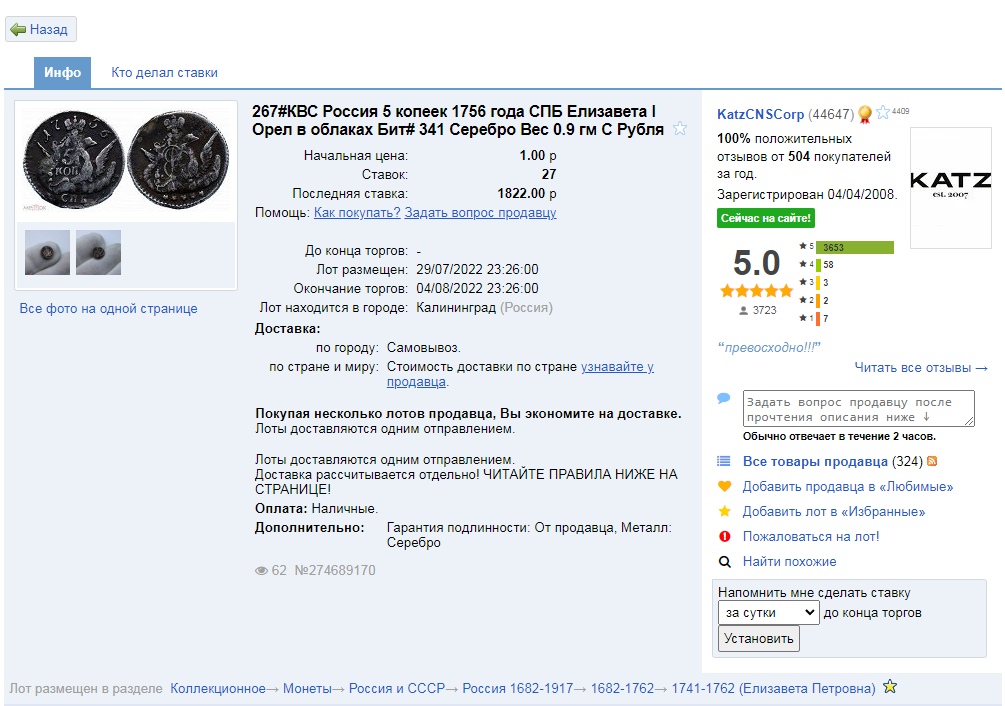Toggle the star next to seller rating 44647
The width and height of the screenshot is (1005, 706).
click(x=882, y=113)
